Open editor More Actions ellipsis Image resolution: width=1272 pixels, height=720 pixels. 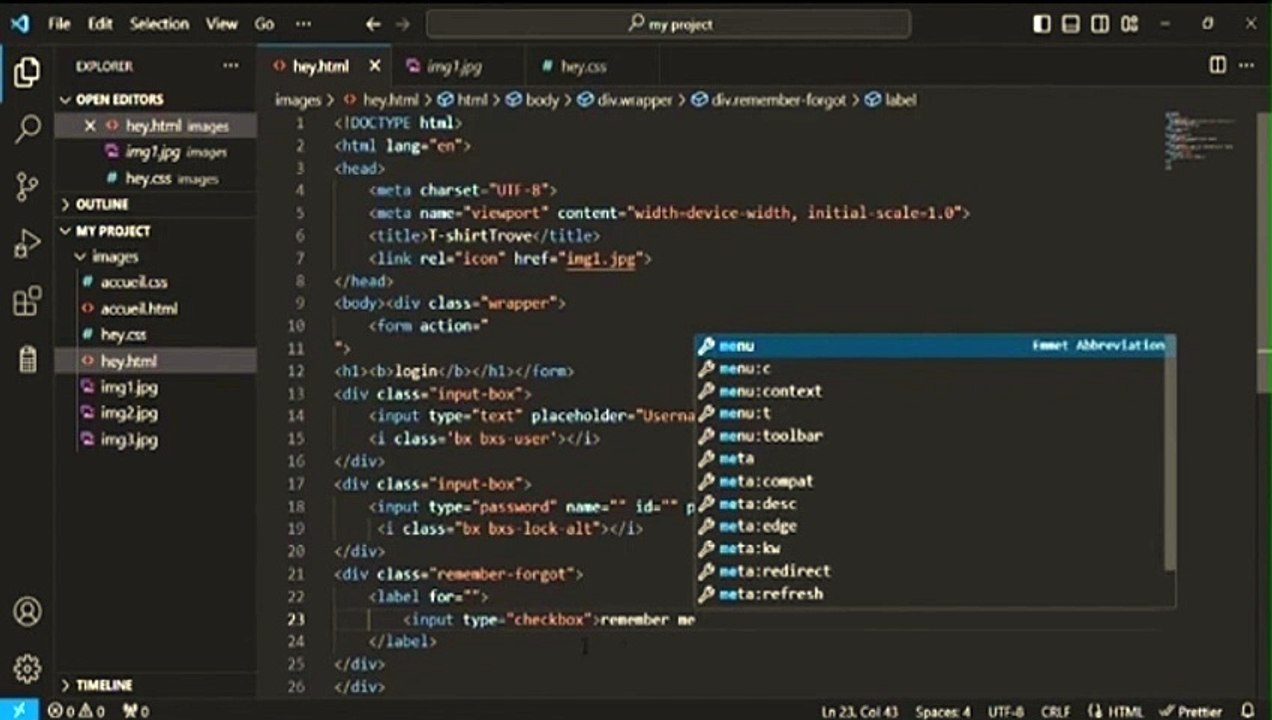1248,65
